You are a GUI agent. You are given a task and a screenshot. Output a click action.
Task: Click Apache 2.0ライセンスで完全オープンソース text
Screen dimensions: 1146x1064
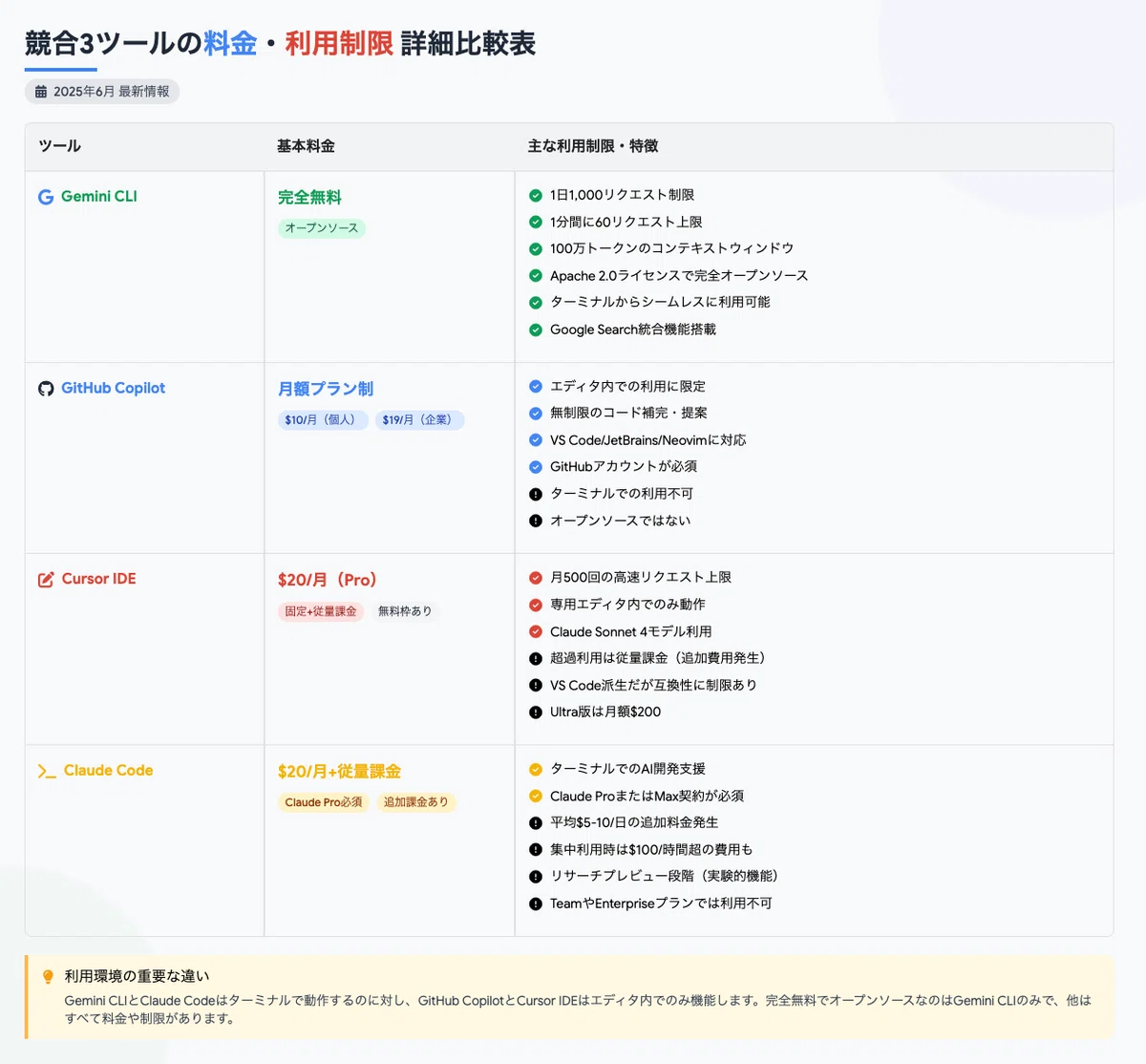point(679,275)
